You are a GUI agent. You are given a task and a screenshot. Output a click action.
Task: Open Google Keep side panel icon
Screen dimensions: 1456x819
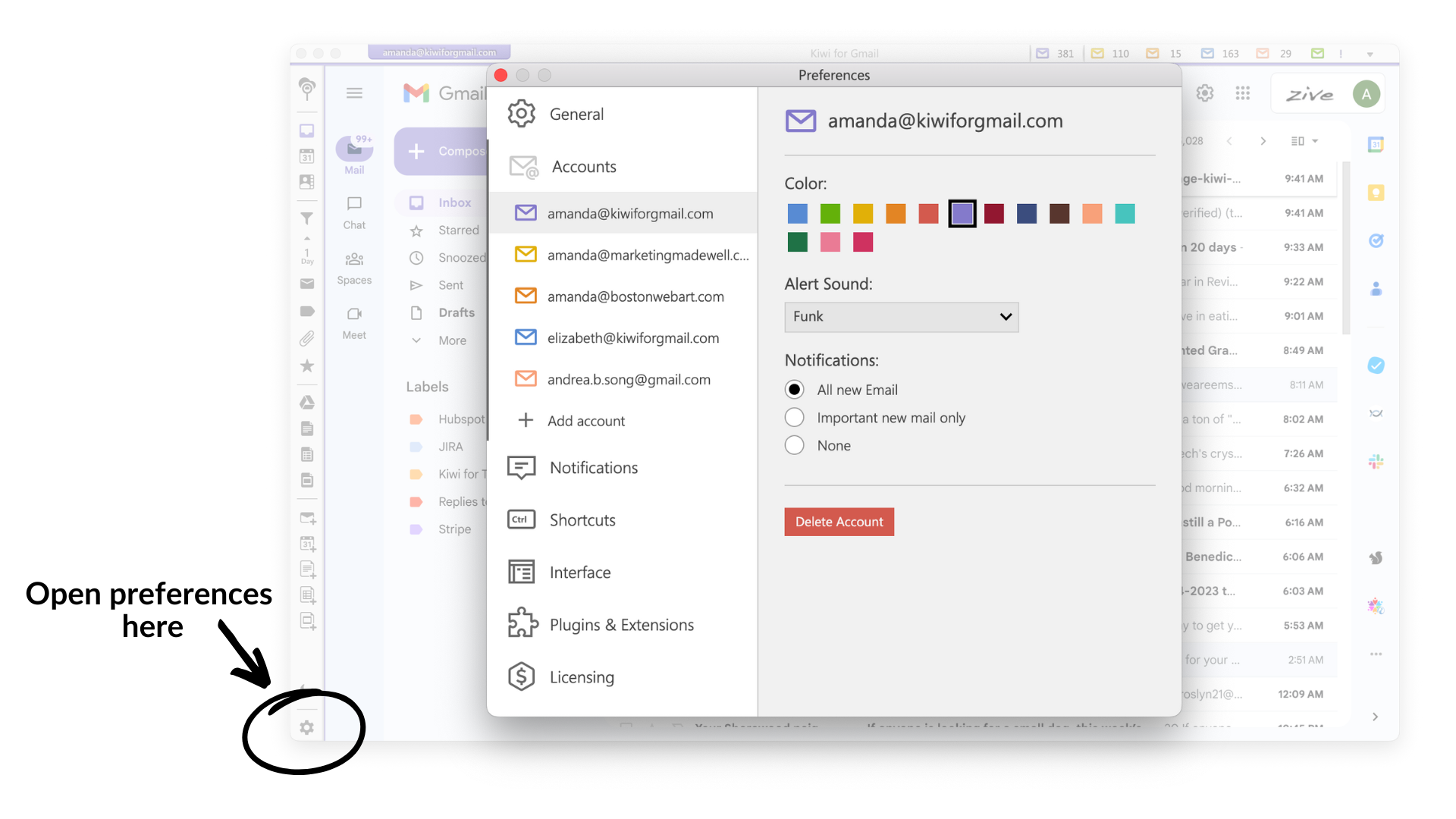[x=1376, y=193]
